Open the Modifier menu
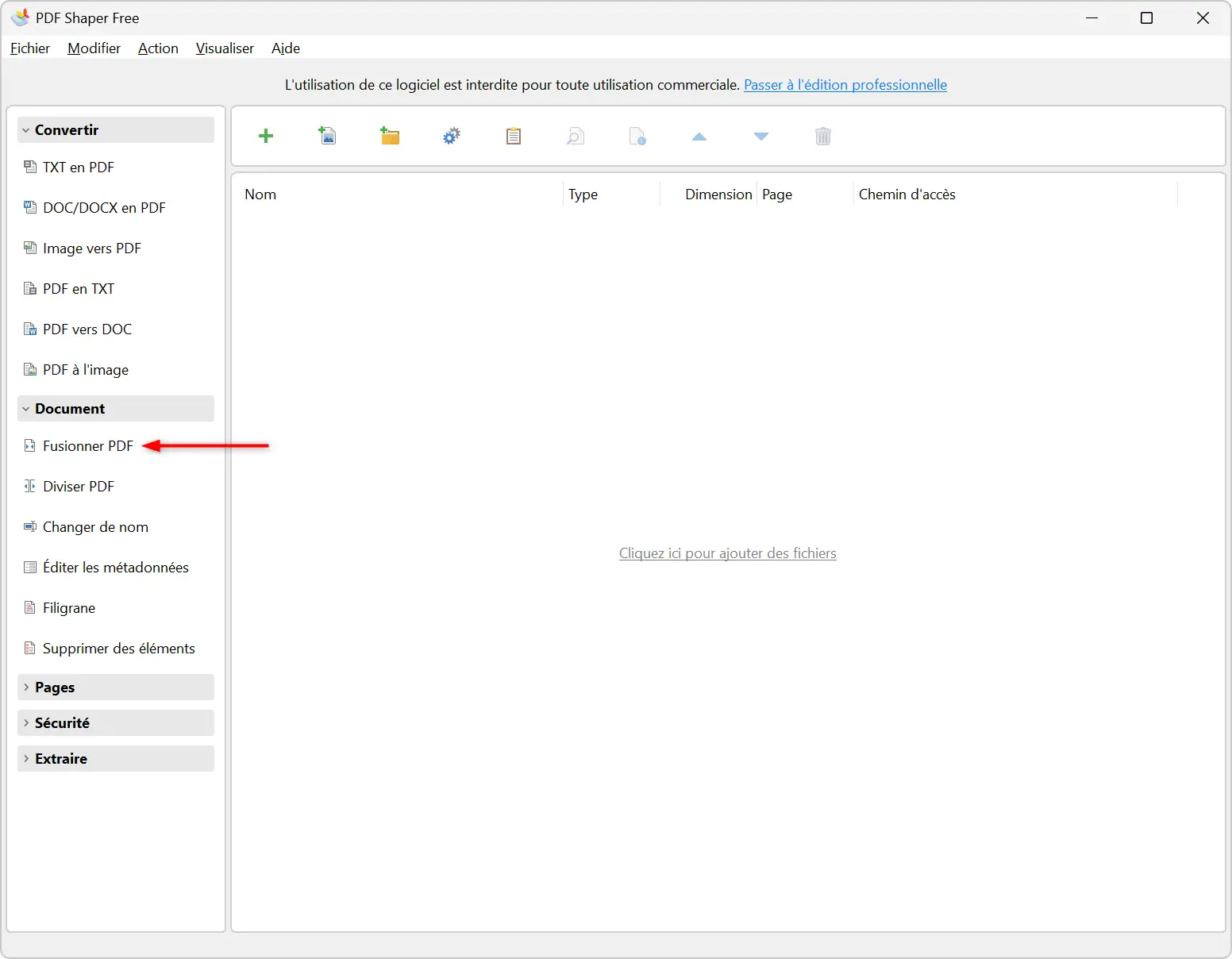Image resolution: width=1232 pixels, height=959 pixels. [94, 48]
